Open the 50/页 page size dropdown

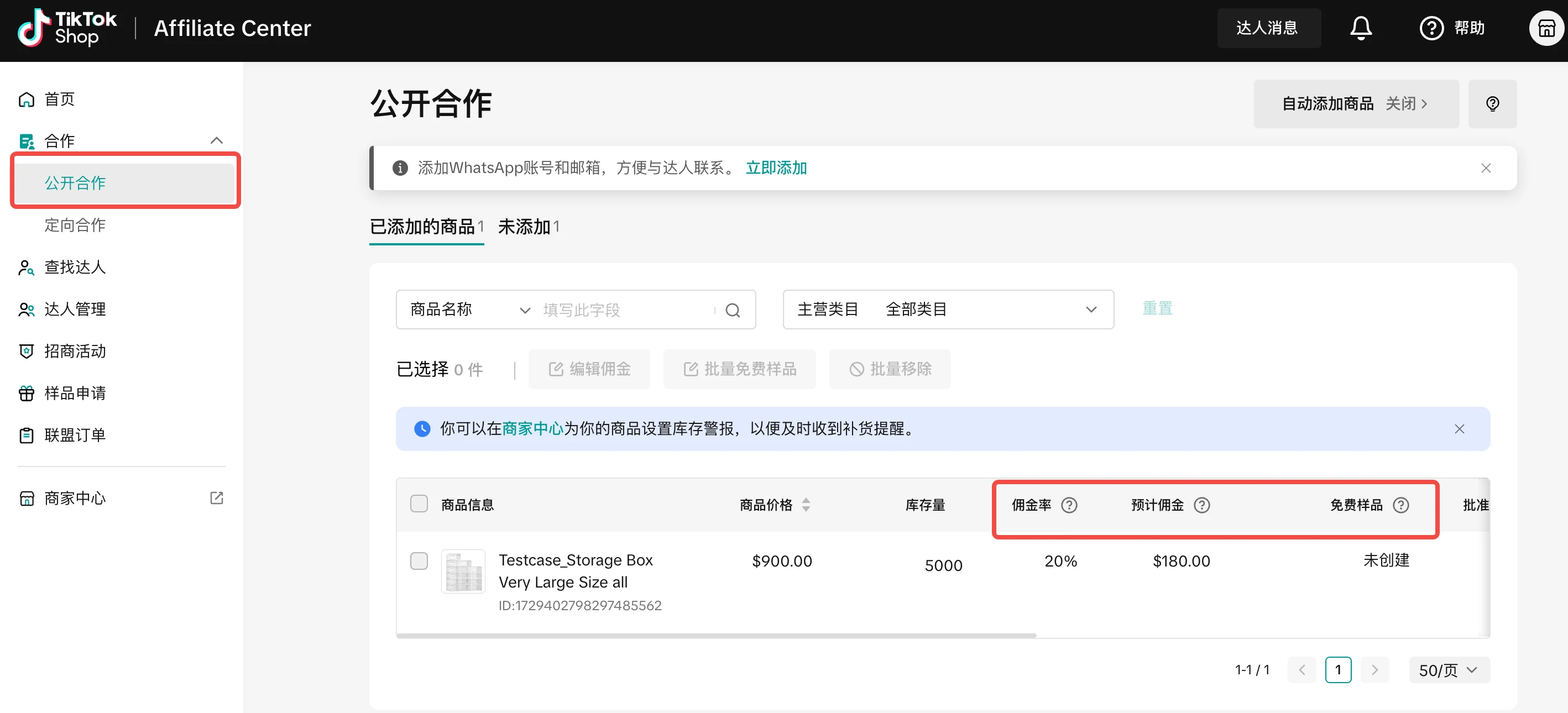click(1449, 670)
